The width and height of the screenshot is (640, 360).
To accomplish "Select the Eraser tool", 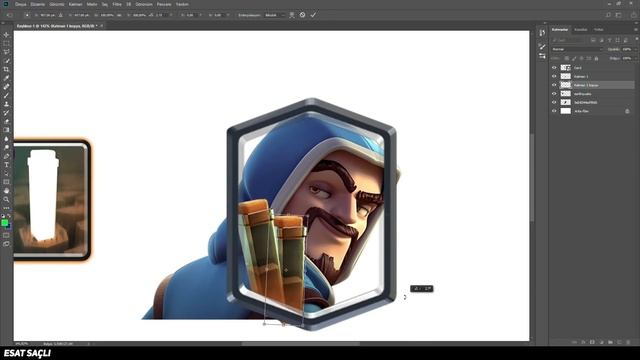I will click(x=6, y=122).
